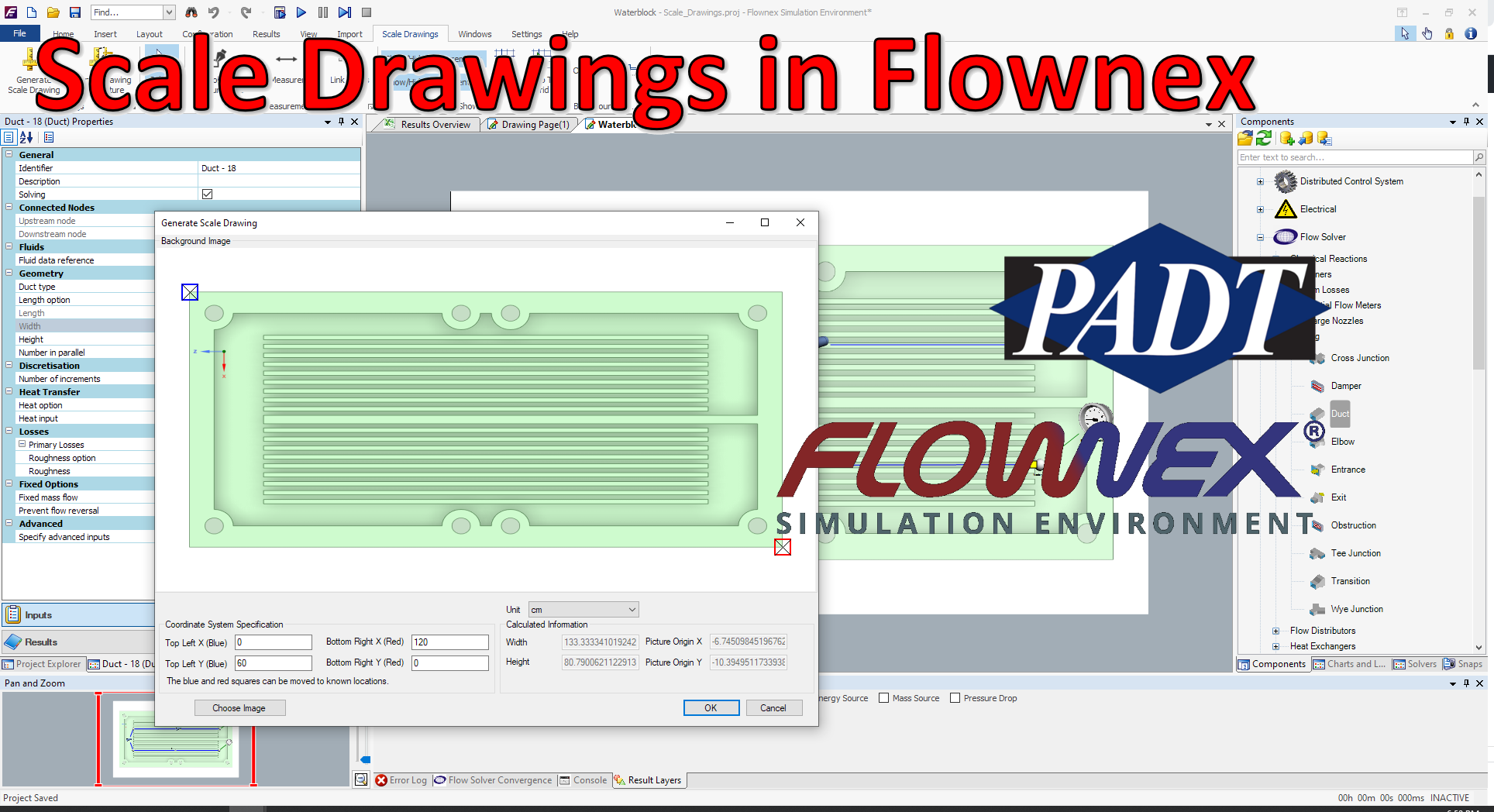Click the Top Left X (Blue) field
The width and height of the screenshot is (1494, 812).
click(274, 642)
